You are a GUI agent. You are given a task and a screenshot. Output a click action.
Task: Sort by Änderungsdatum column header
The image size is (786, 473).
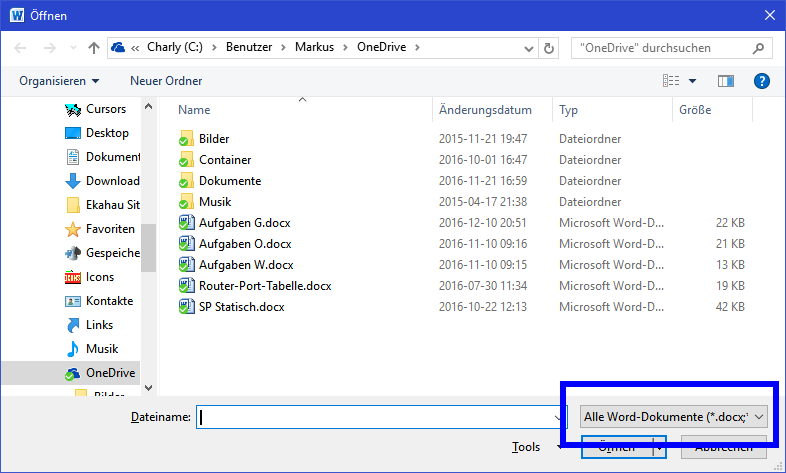coord(485,110)
